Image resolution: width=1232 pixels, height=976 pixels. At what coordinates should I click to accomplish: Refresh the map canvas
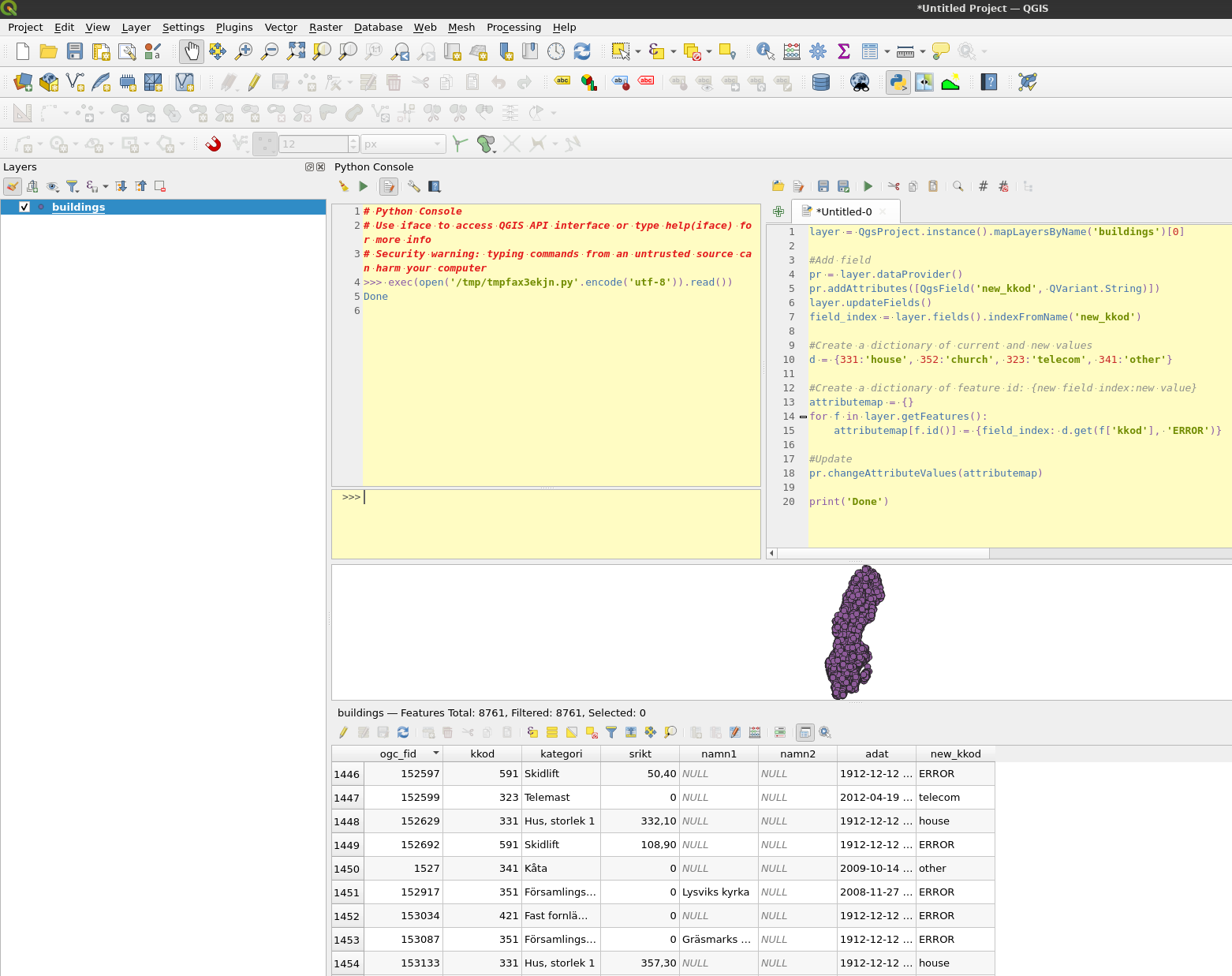582,51
